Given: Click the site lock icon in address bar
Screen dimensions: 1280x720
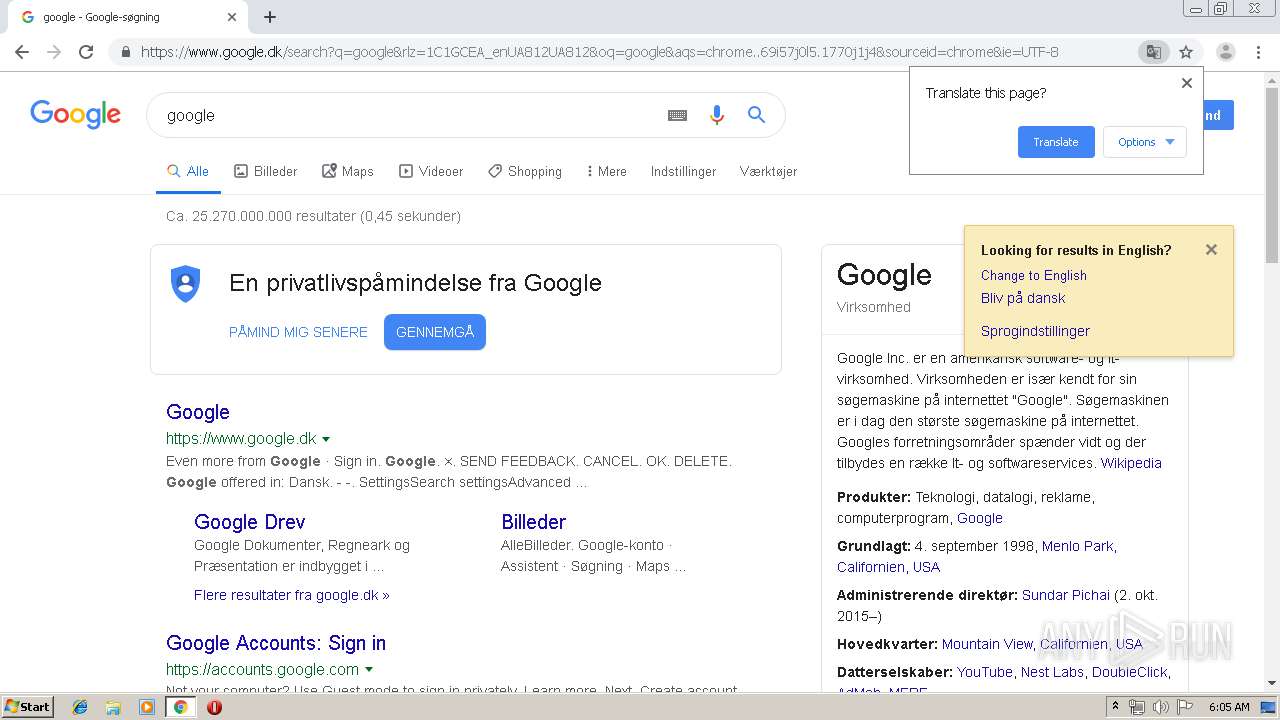Looking at the screenshot, I should coord(126,52).
